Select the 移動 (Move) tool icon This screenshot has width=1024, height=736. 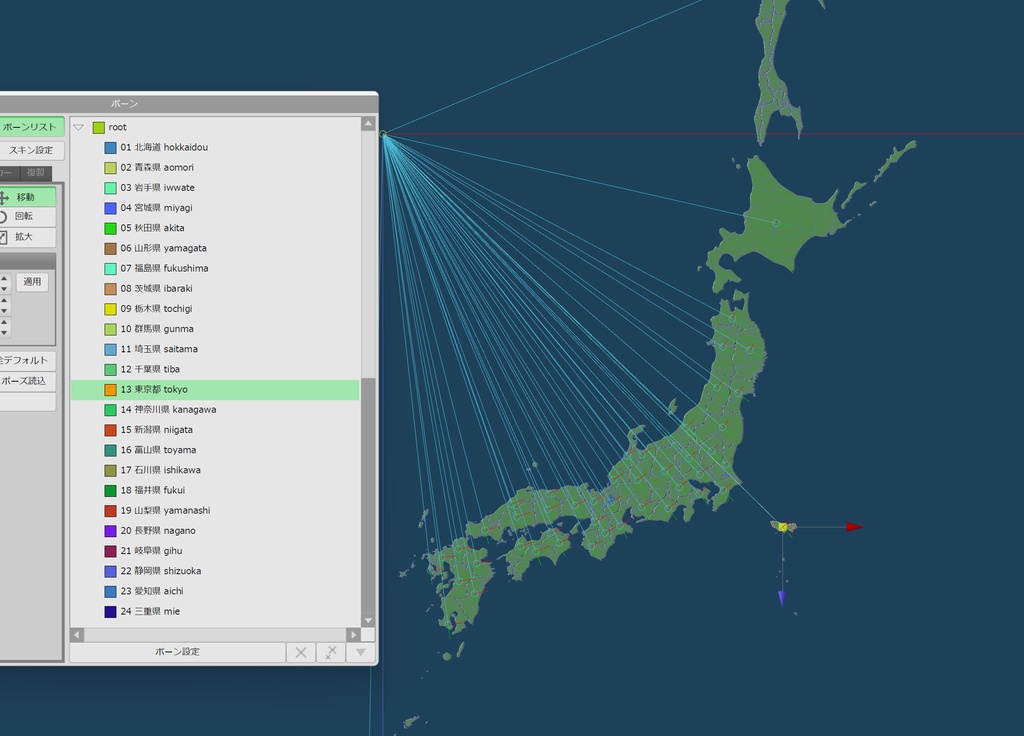click(25, 196)
